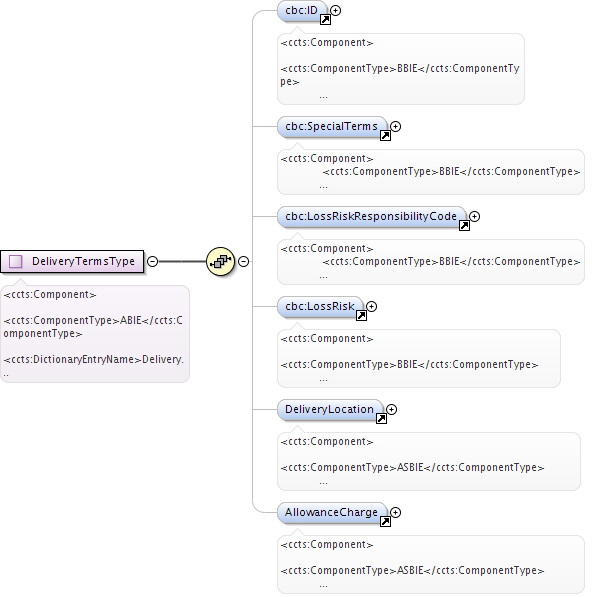Viewport: 592px width, 597px height.
Task: Click the reference arrow on cbc:SpecialTerms
Action: pos(385,136)
